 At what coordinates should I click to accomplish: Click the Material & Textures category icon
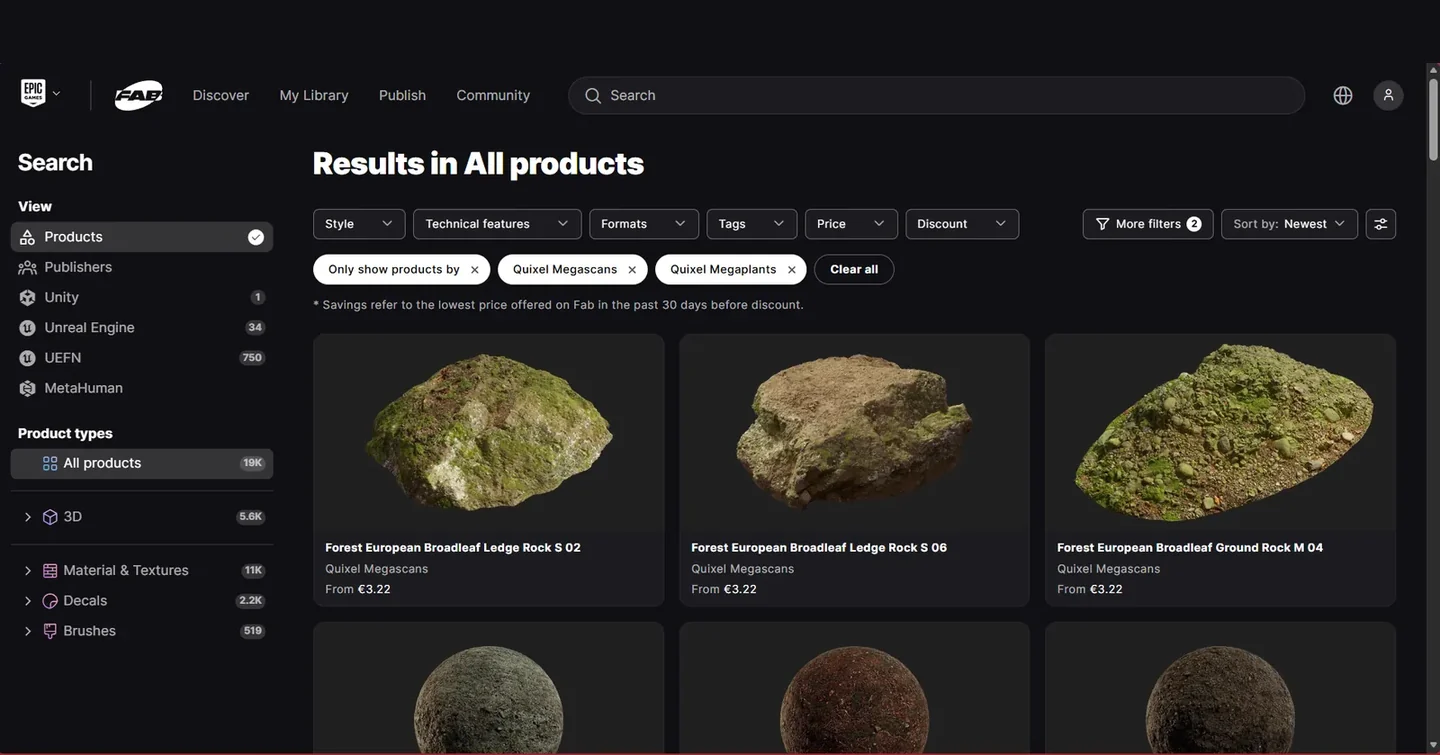click(50, 571)
